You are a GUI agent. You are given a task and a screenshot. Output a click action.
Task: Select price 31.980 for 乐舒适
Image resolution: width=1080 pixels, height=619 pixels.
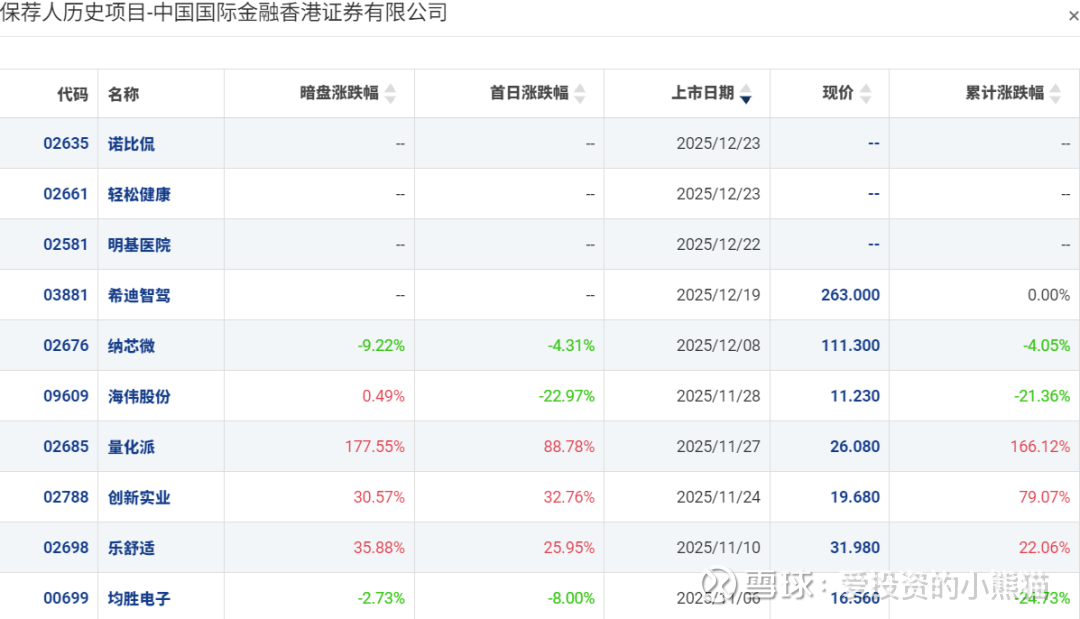tap(855, 547)
